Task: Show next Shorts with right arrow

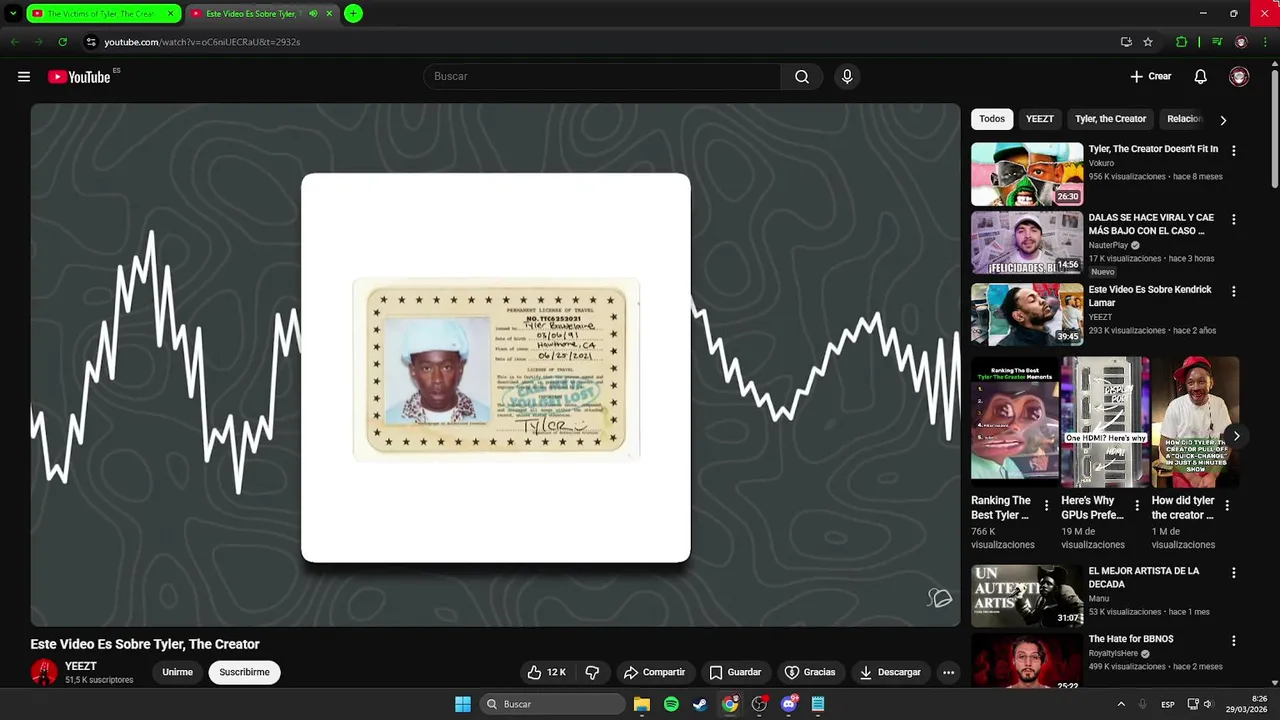Action: 1237,436
